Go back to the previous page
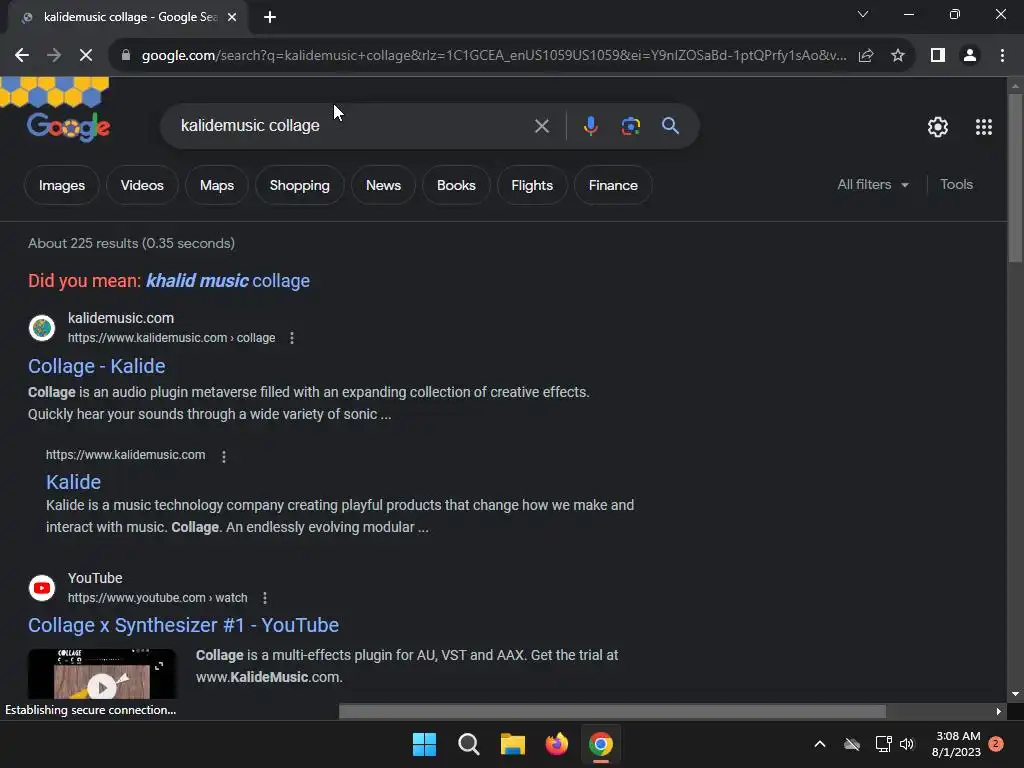Image resolution: width=1024 pixels, height=768 pixels. [x=22, y=56]
